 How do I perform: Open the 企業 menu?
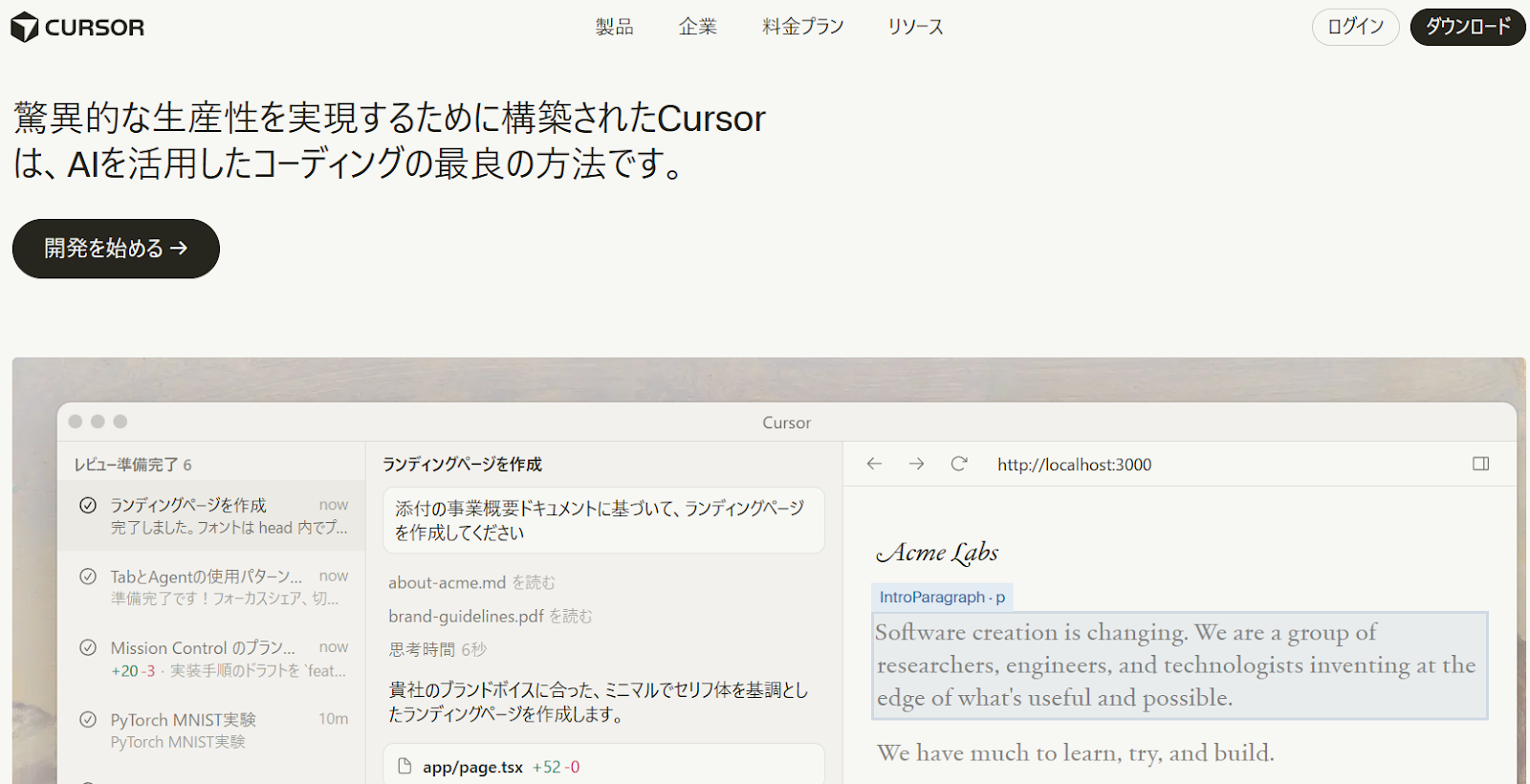[697, 27]
